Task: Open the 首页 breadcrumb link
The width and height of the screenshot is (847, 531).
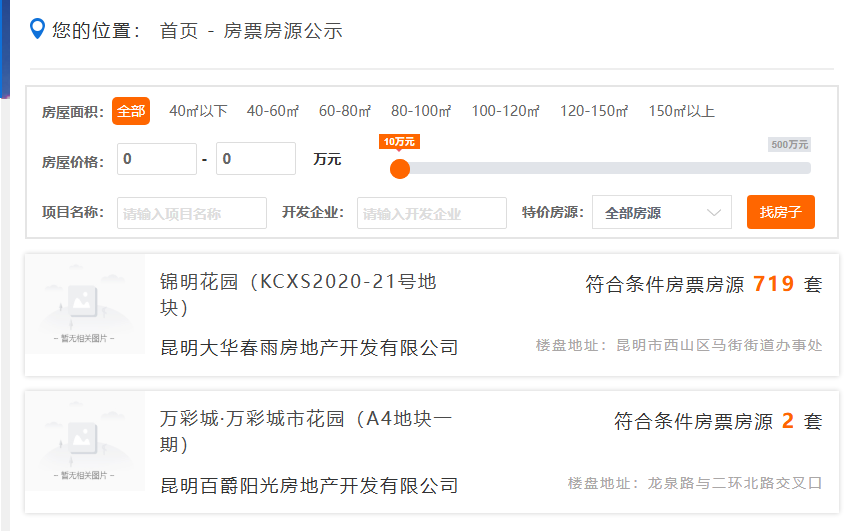Action: [179, 31]
